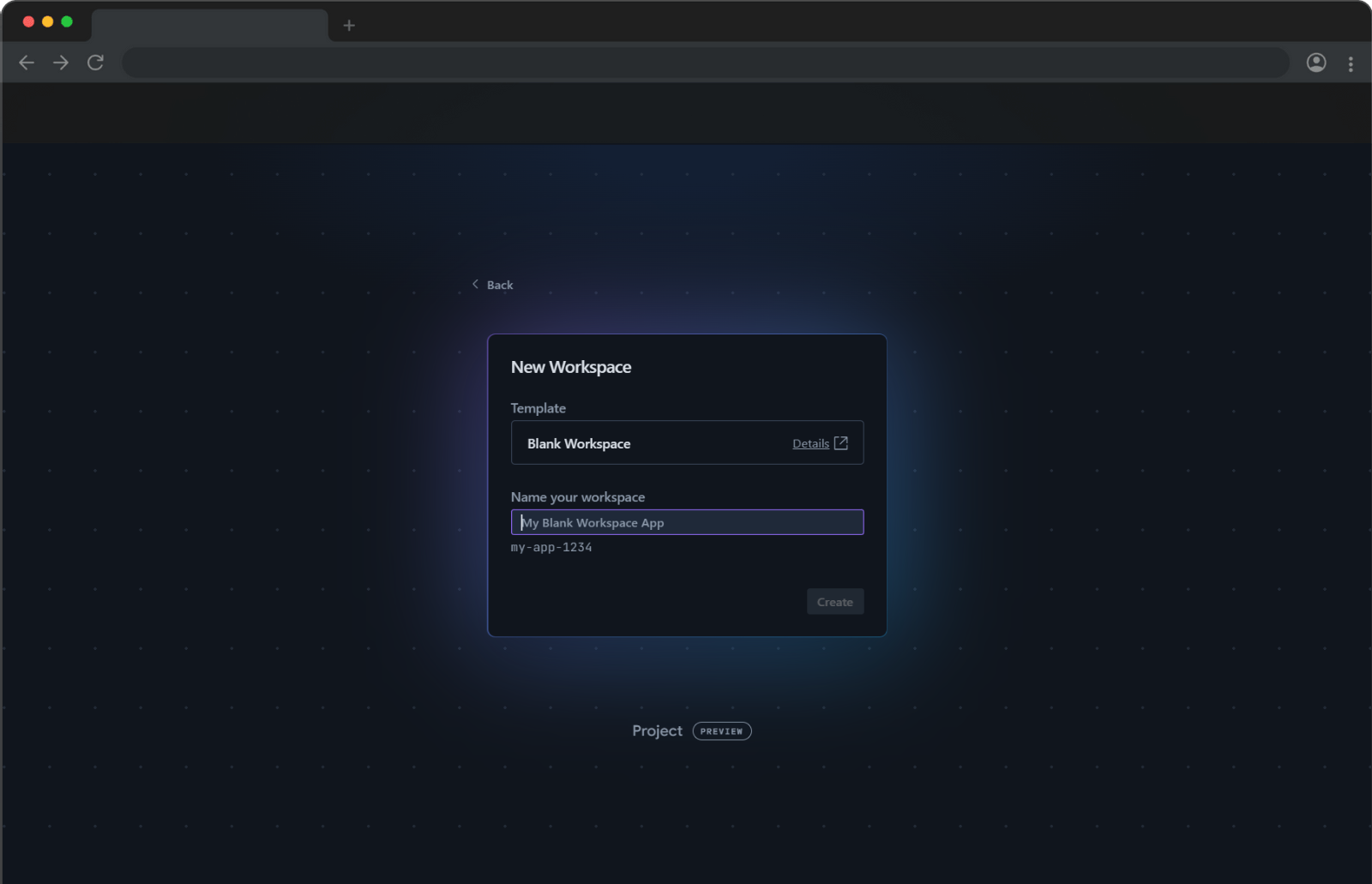This screenshot has height=884, width=1372.
Task: Click the PREVIEW badge
Action: 722,731
